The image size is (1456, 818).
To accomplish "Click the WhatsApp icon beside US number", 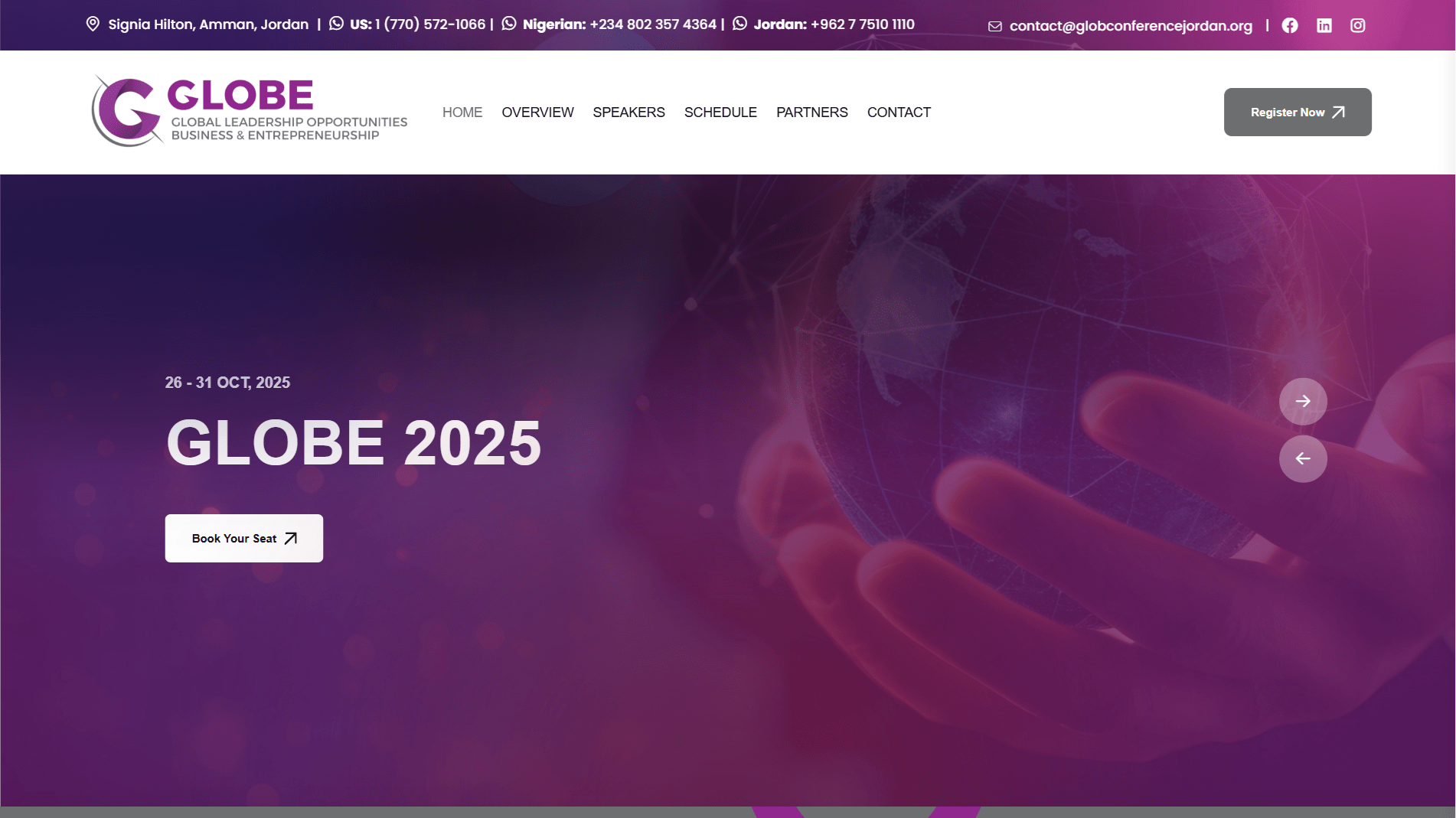I will click(336, 24).
